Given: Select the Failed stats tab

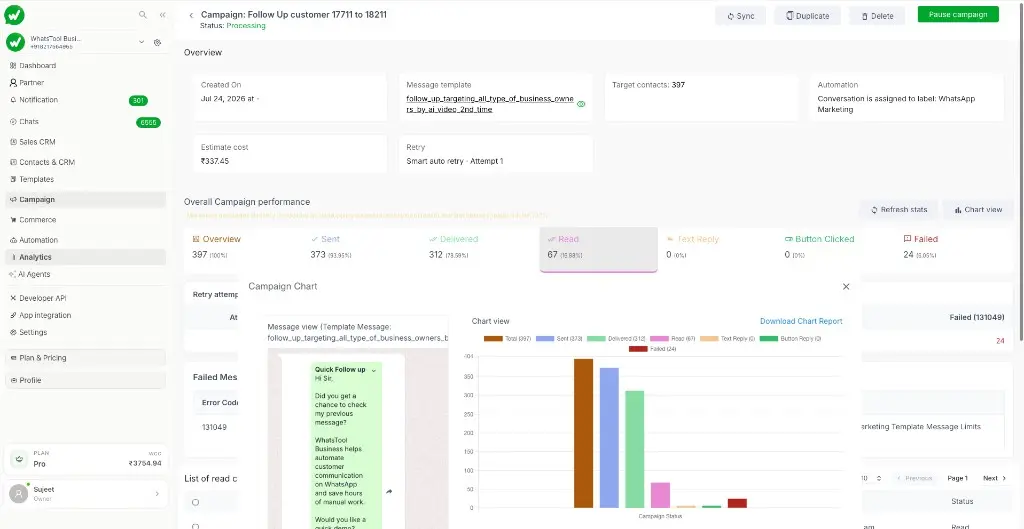Looking at the screenshot, I should tap(953, 248).
